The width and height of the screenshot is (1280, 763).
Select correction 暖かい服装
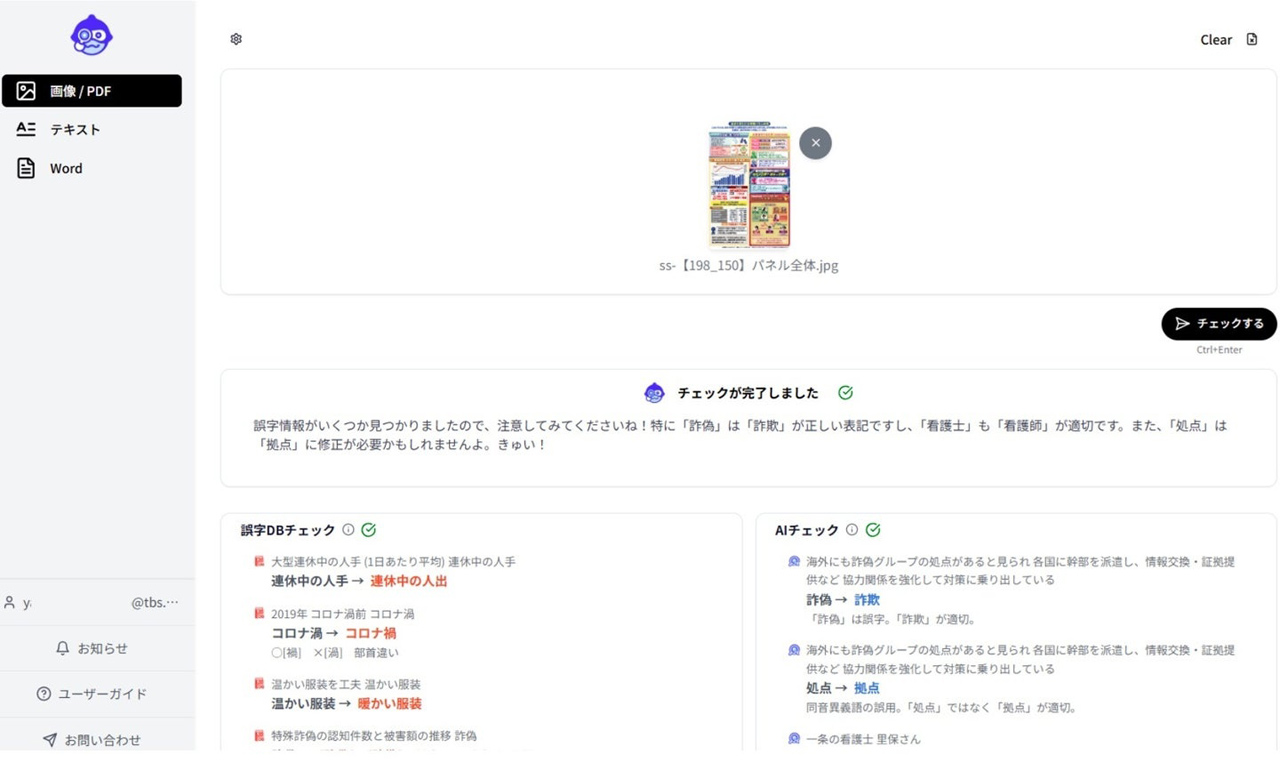(x=390, y=704)
